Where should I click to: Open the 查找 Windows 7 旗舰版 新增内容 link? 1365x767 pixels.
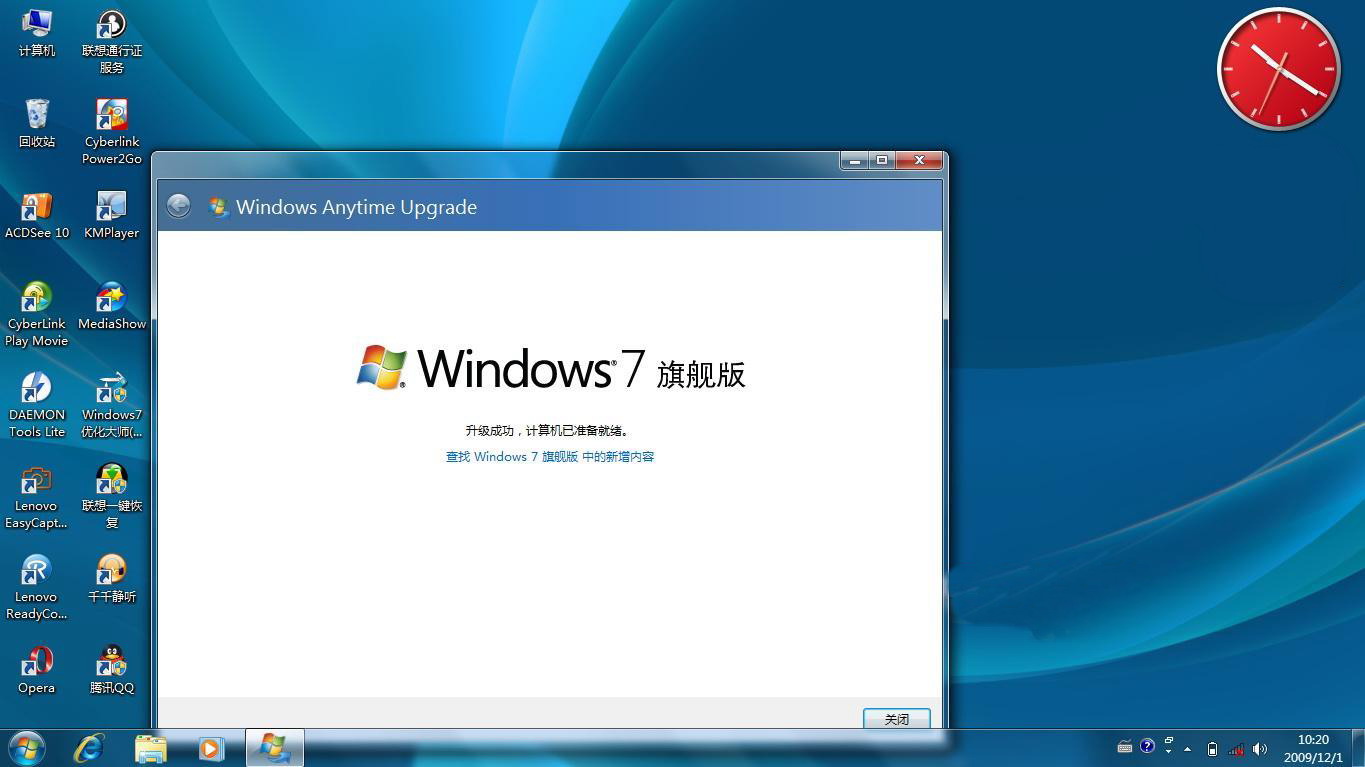pyautogui.click(x=549, y=456)
